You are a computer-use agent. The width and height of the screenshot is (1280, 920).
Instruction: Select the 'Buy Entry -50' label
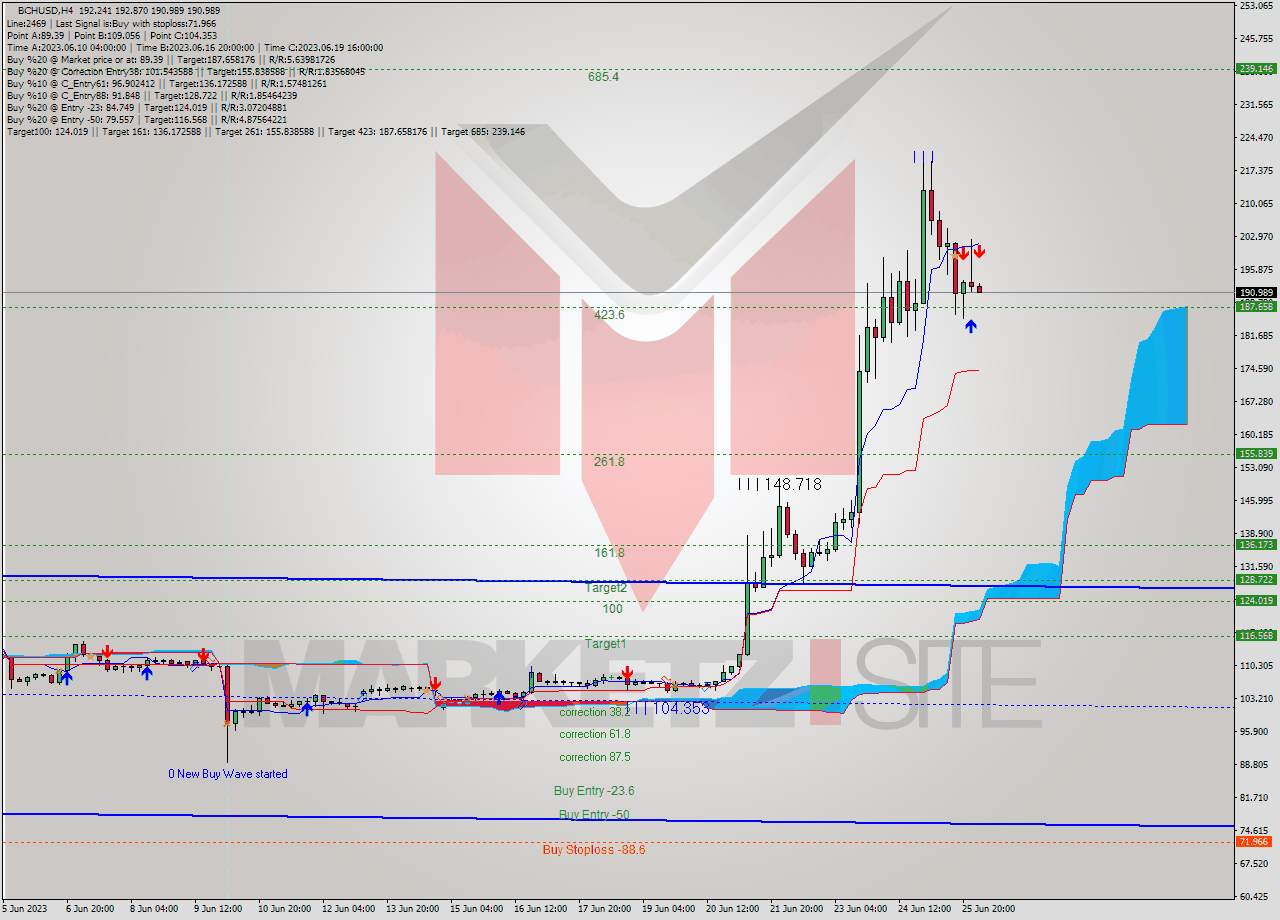[594, 814]
